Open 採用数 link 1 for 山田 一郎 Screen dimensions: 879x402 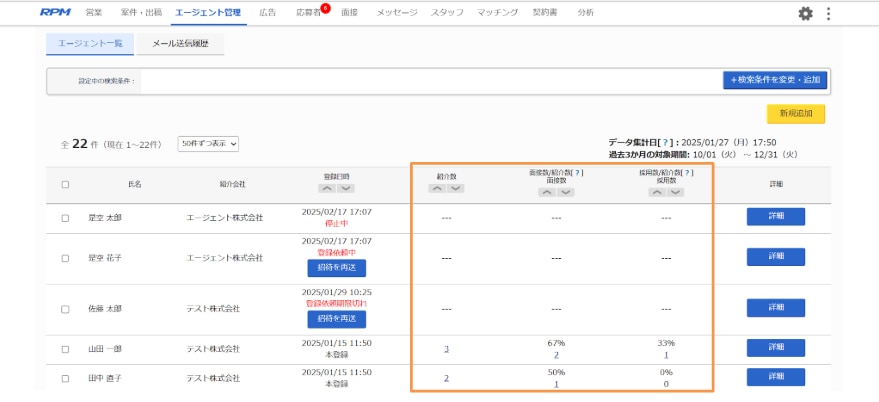coord(666,355)
